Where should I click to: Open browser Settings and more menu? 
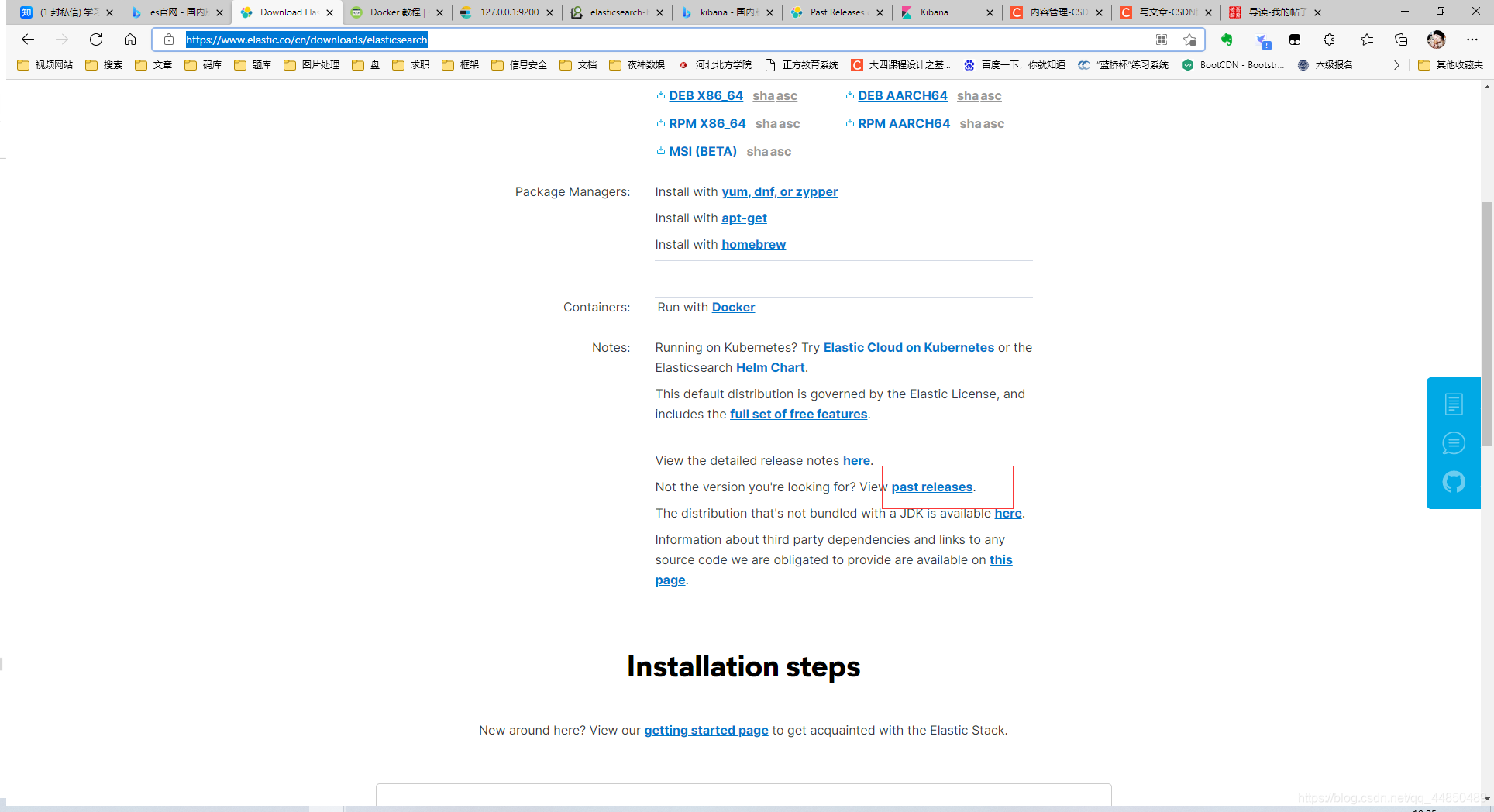coord(1472,40)
